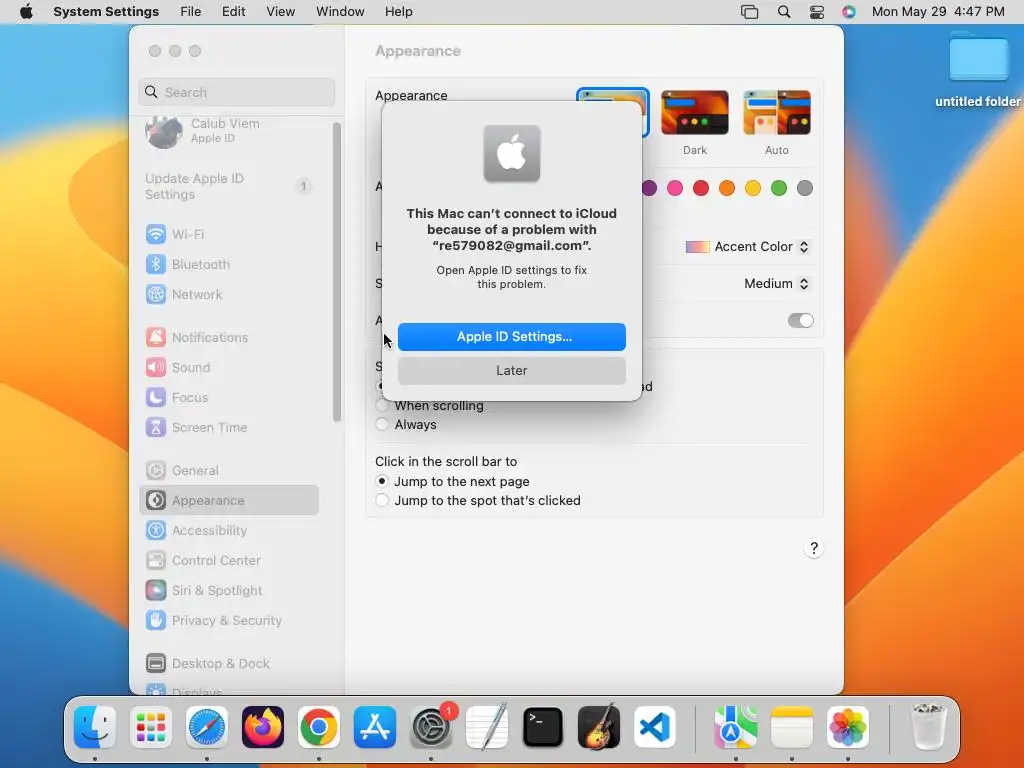Launch Safari from the Dock
Screen dimensions: 1024x768
tap(207, 727)
